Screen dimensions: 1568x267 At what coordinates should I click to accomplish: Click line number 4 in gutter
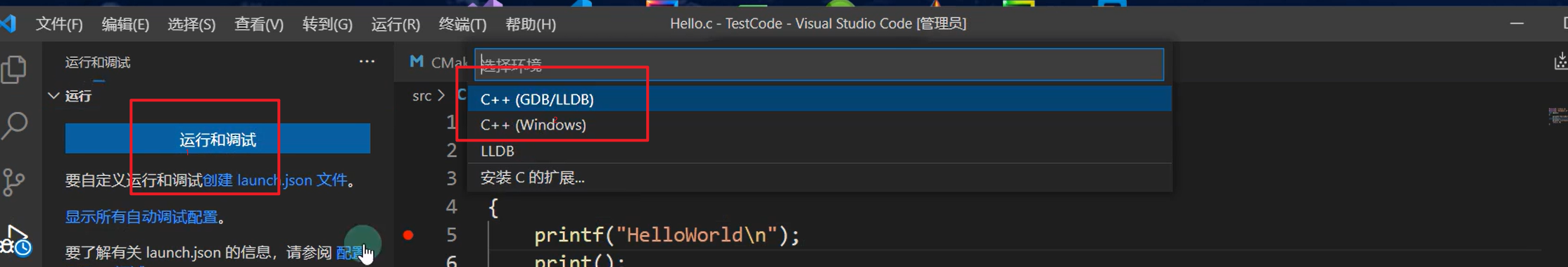(x=451, y=207)
